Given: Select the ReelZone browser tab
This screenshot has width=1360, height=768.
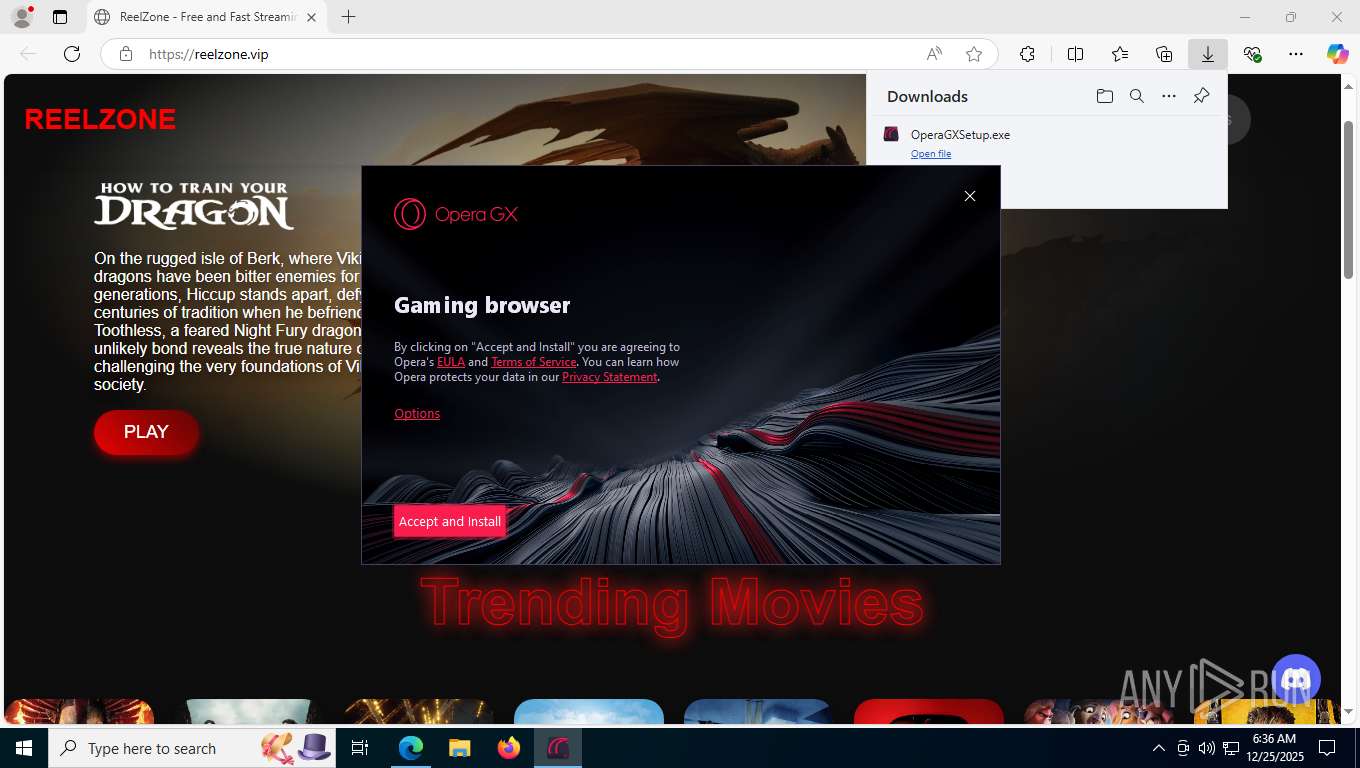Looking at the screenshot, I should (x=207, y=17).
